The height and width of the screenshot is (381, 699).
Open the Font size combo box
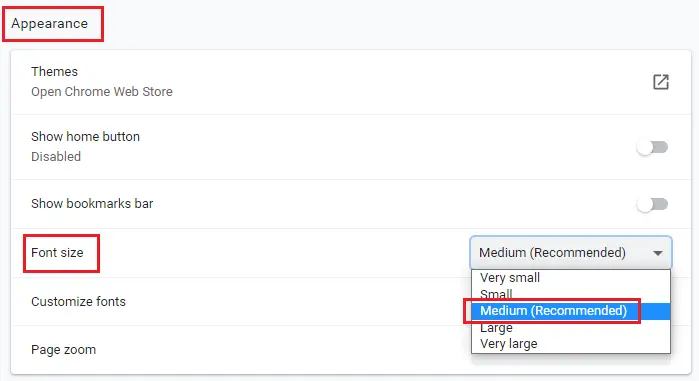[571, 253]
